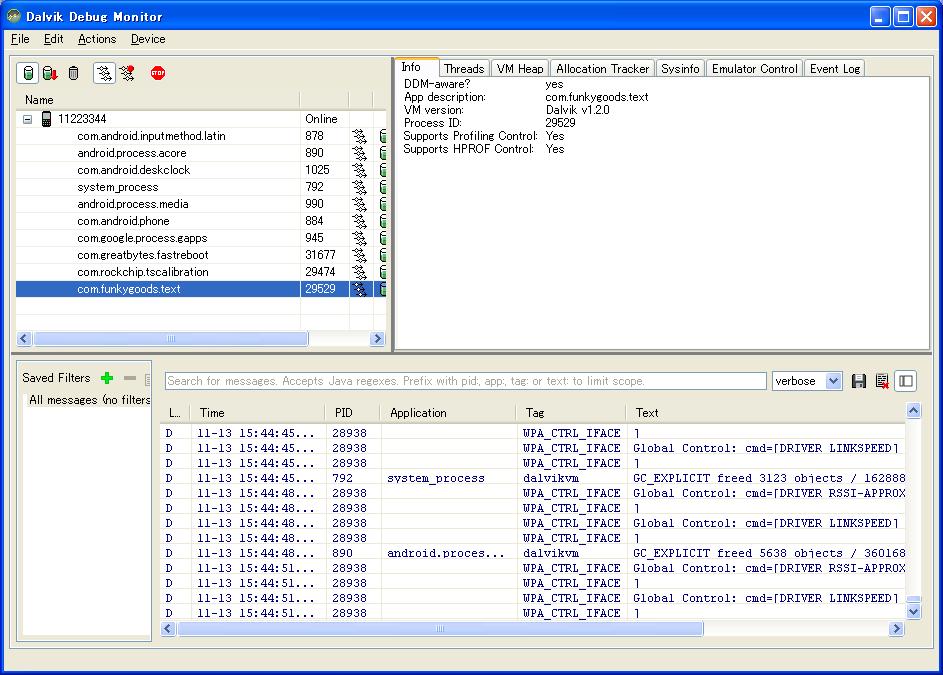The height and width of the screenshot is (675, 943).
Task: Open the Sysinfo tab
Action: [x=680, y=69]
